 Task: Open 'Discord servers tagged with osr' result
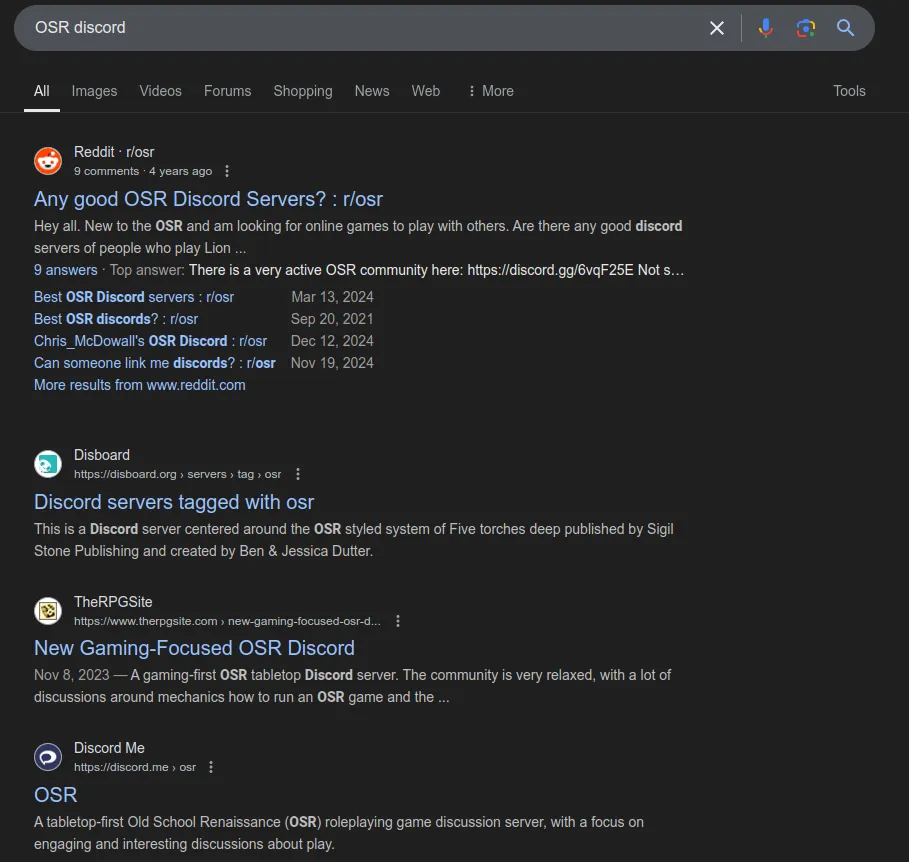pos(174,502)
